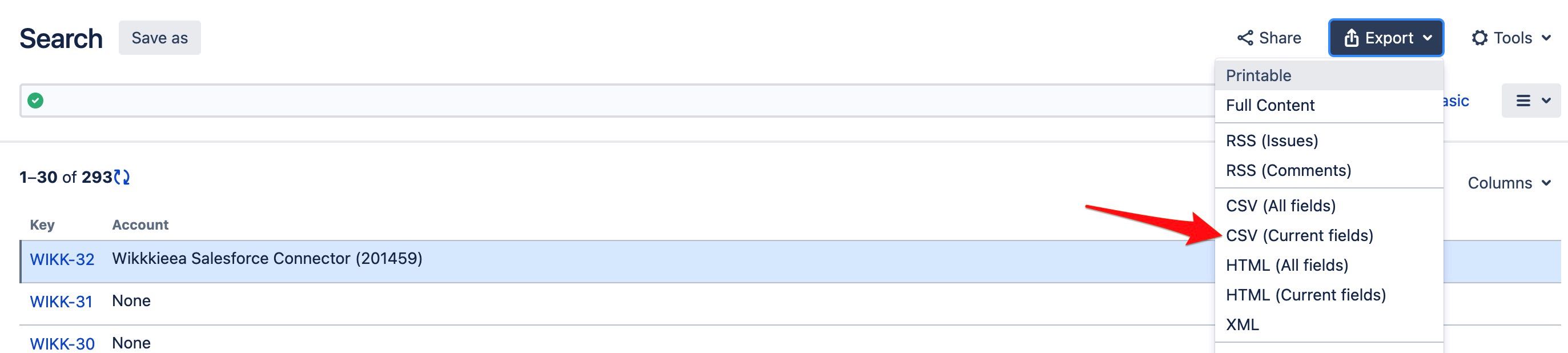
Task: Open issue WIKK-30
Action: pos(61,343)
